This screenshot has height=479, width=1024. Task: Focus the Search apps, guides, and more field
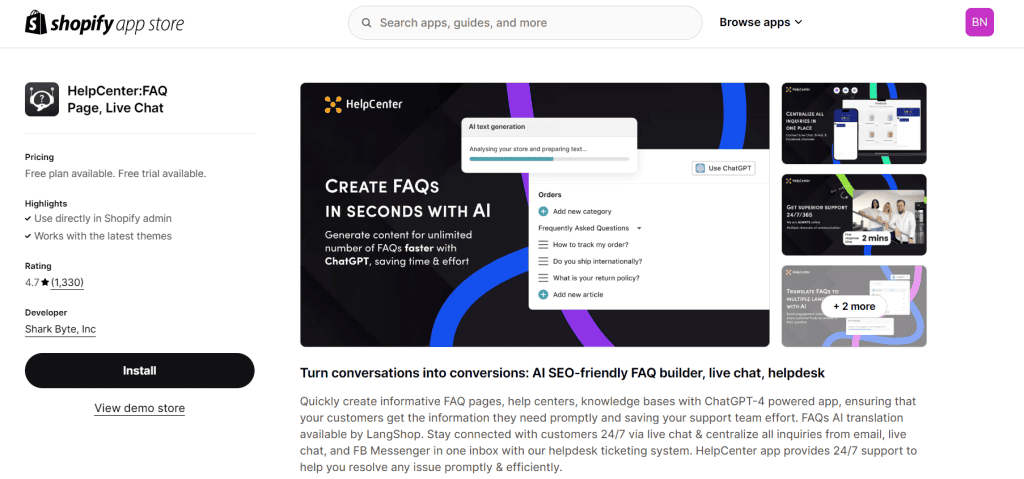(x=525, y=23)
